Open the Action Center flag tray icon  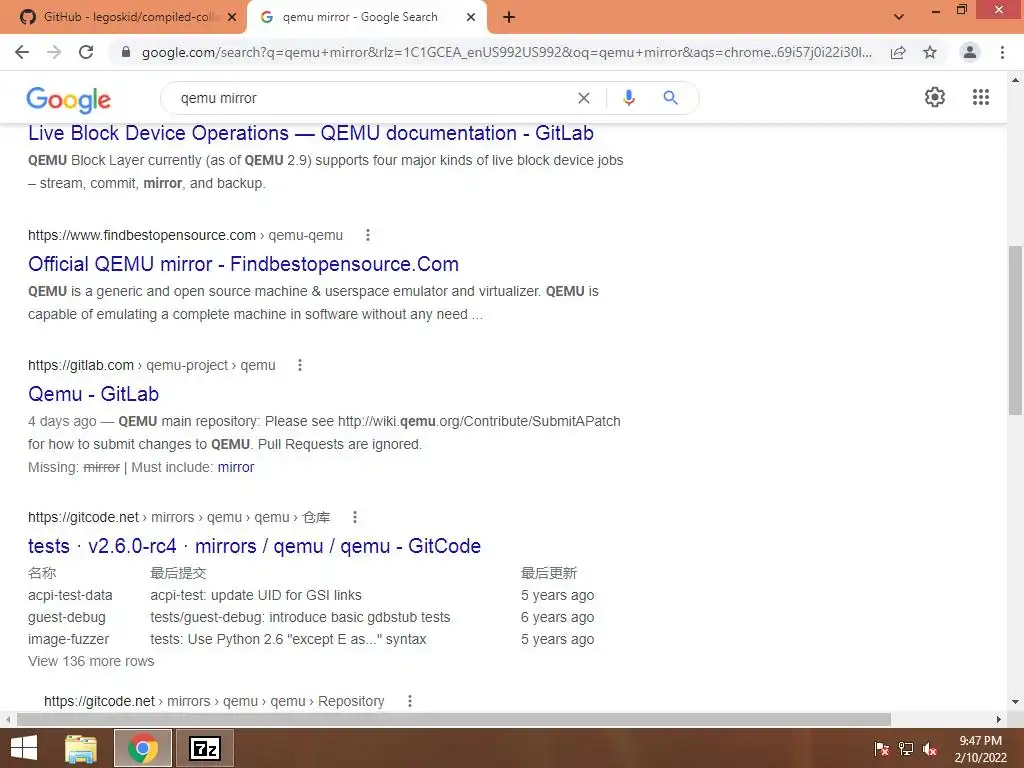882,749
